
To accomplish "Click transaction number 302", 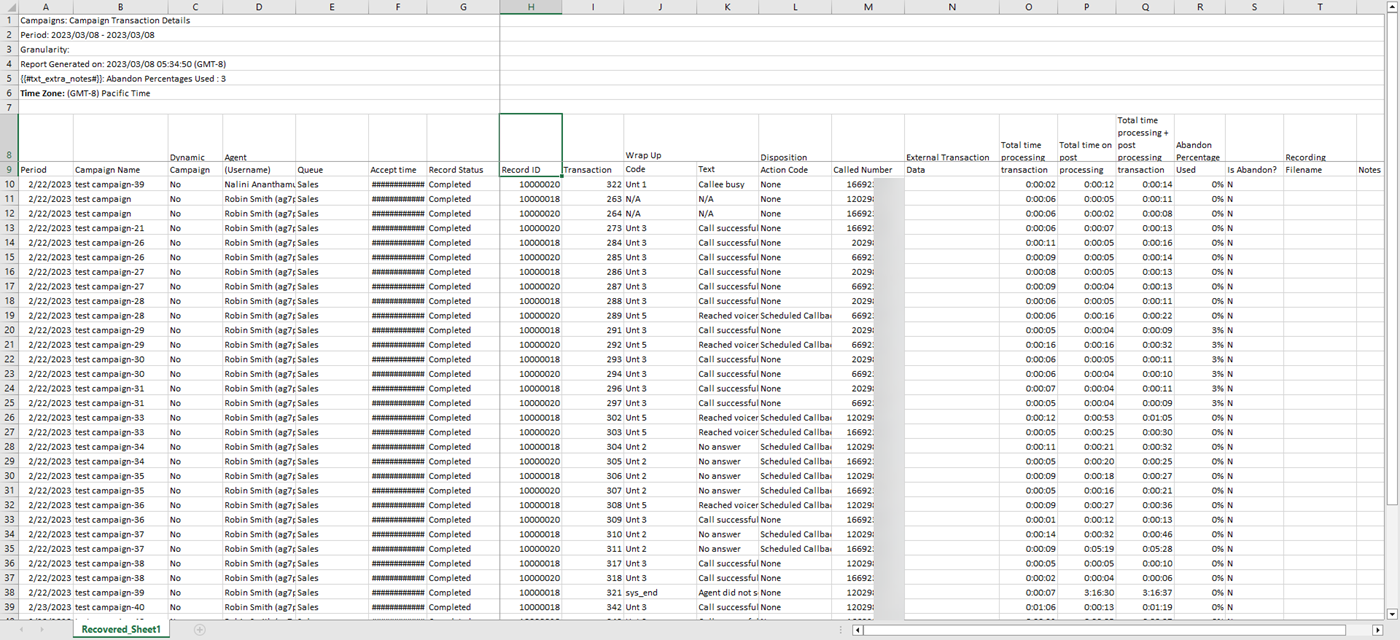I will (x=593, y=417).
